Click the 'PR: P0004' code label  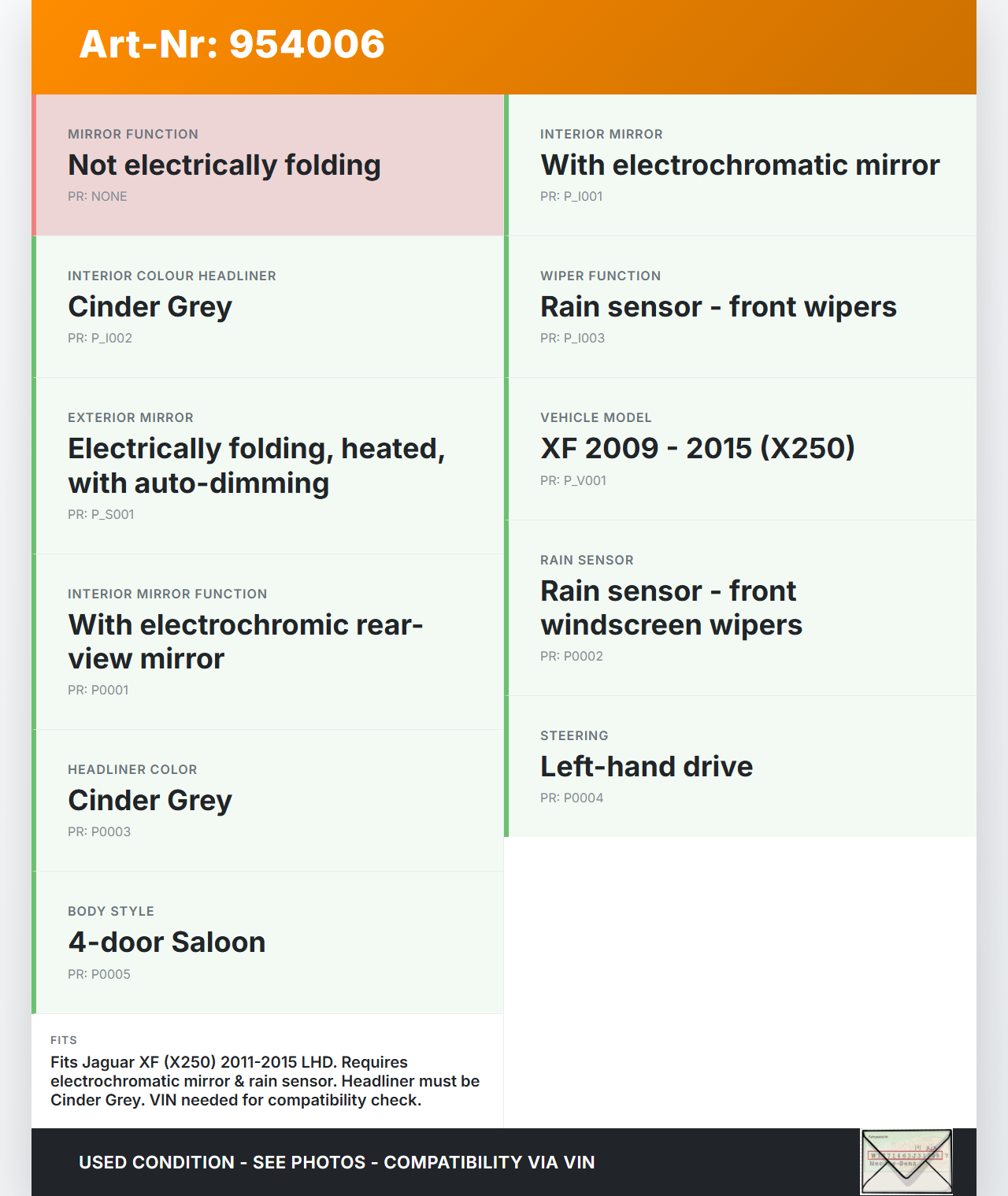571,798
